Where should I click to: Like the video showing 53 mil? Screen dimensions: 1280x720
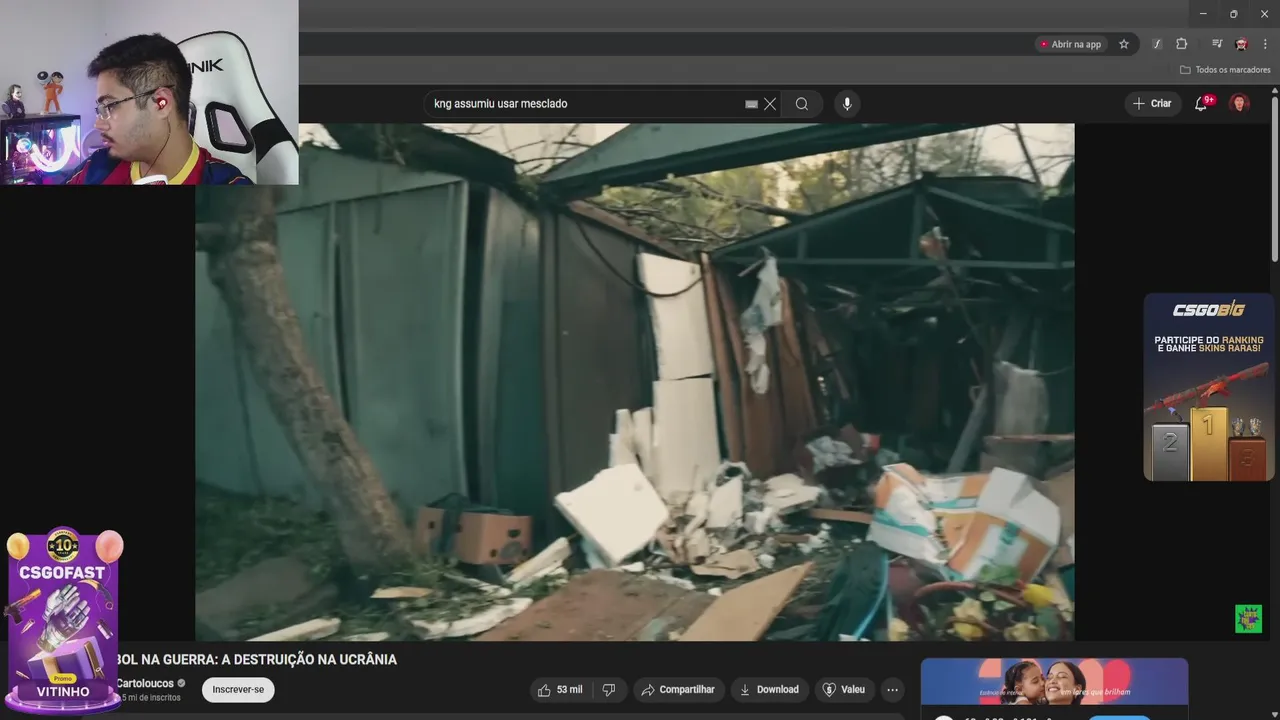560,690
